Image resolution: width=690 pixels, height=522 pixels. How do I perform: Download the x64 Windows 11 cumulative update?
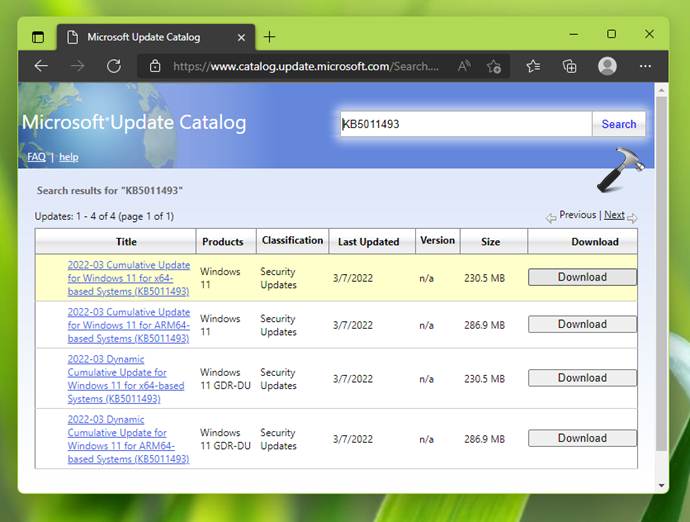point(582,277)
